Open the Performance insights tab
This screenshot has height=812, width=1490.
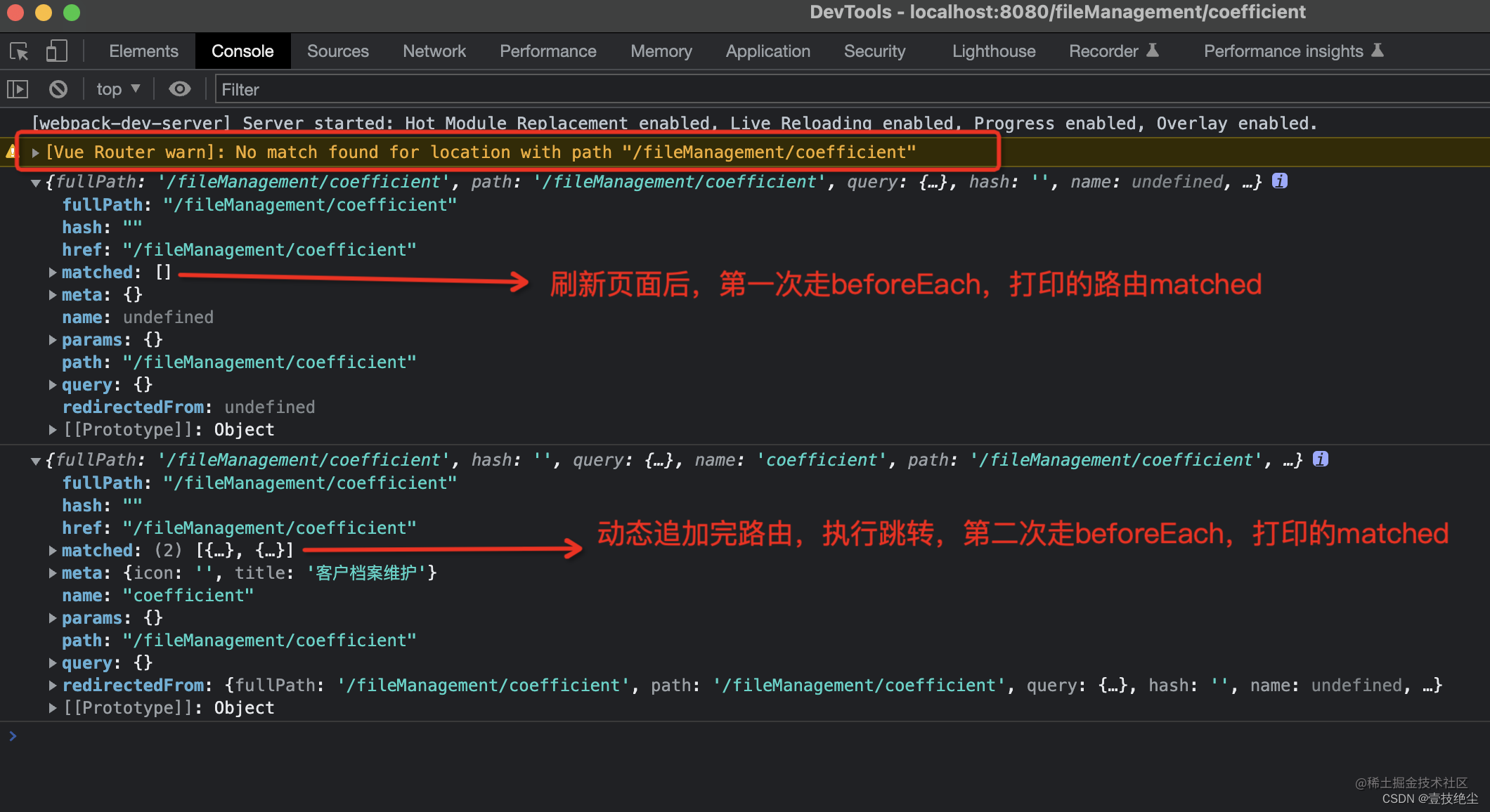coord(1293,51)
